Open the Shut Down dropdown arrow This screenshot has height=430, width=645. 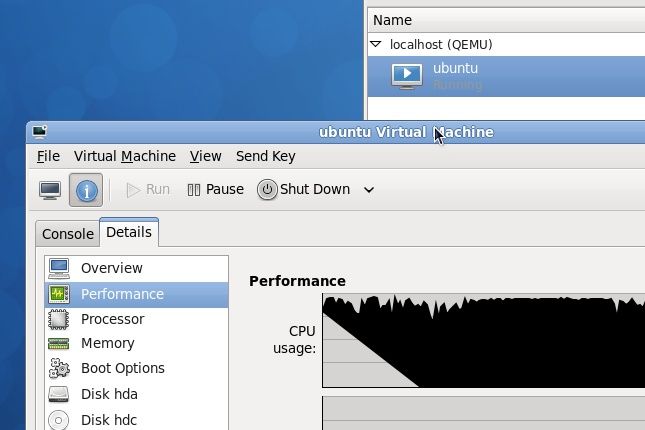pyautogui.click(x=369, y=190)
